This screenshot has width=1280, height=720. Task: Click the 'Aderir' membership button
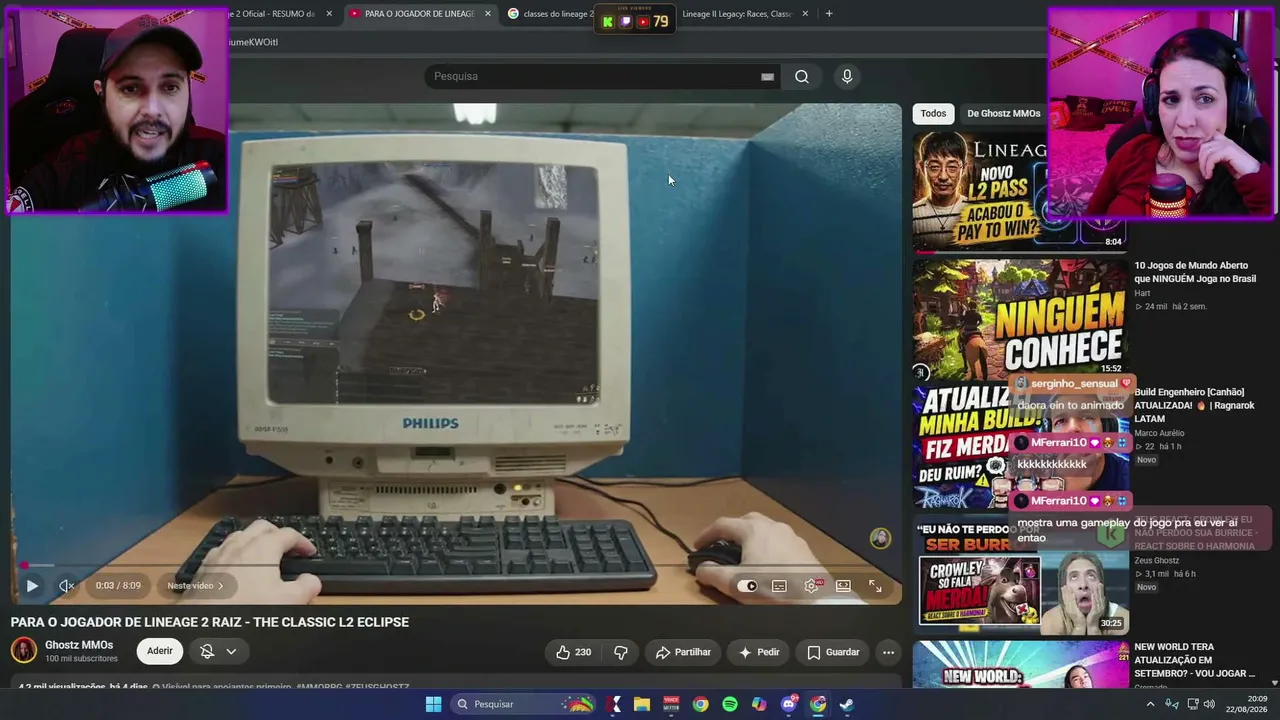(x=160, y=651)
